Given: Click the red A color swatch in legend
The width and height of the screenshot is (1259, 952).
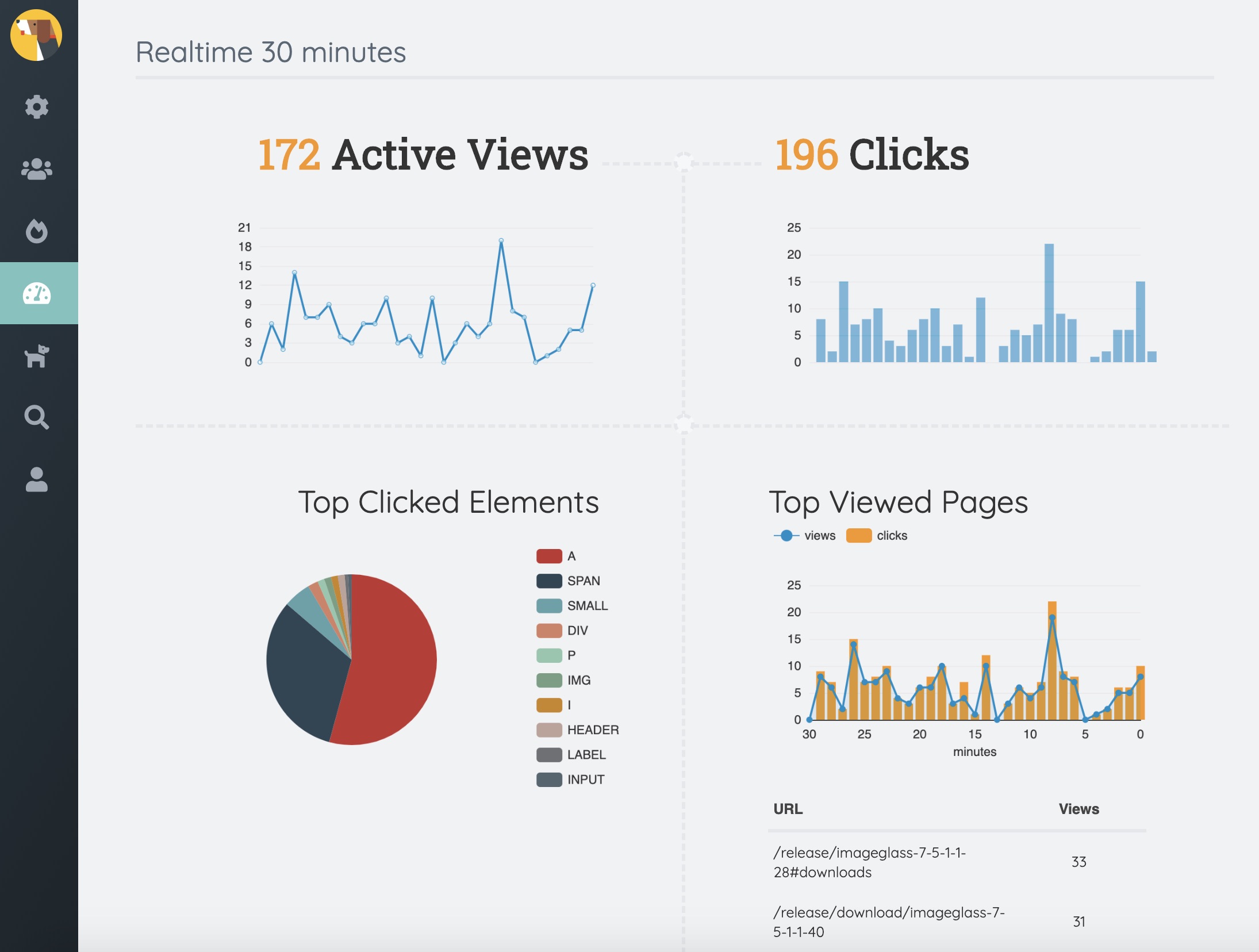Looking at the screenshot, I should pos(549,555).
